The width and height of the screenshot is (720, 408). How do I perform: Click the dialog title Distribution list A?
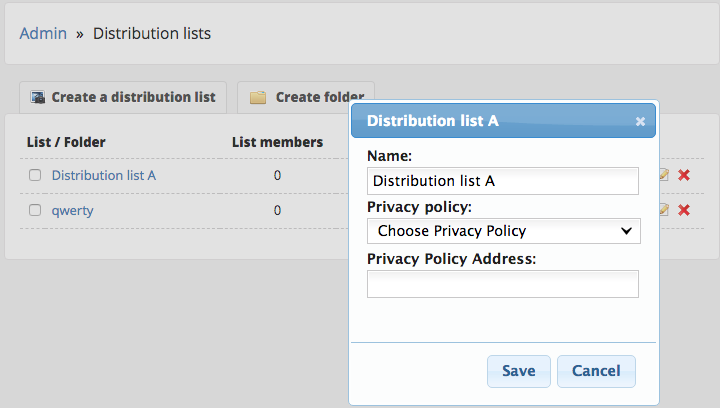pyautogui.click(x=433, y=121)
